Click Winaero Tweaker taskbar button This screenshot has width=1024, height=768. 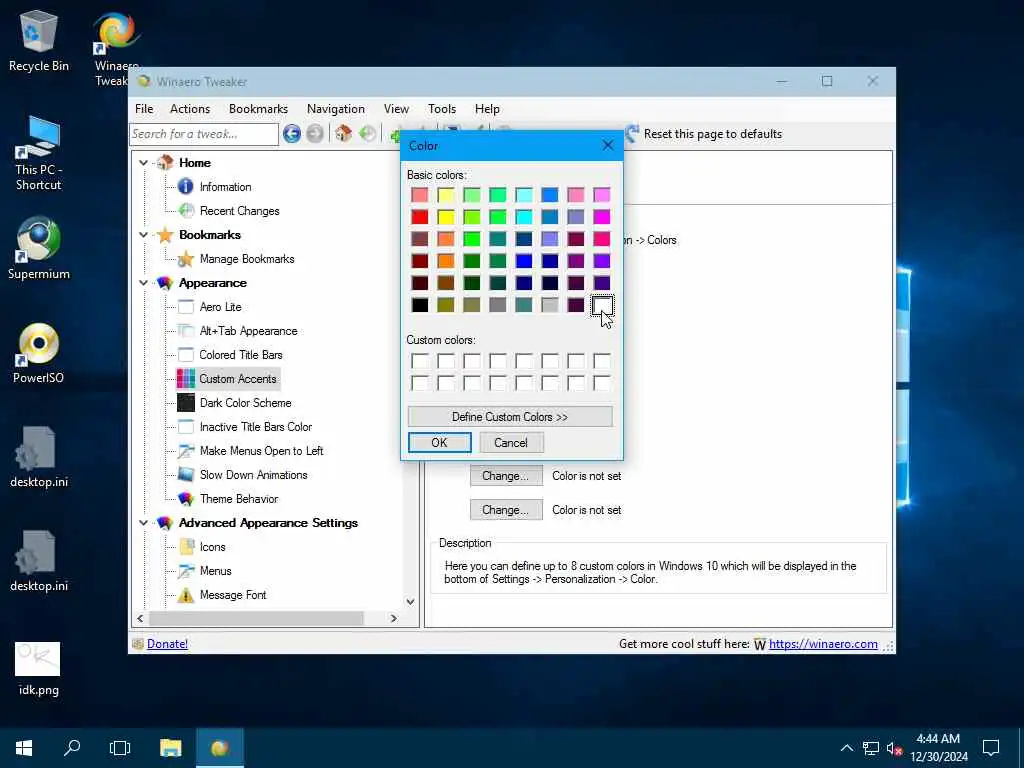(219, 748)
